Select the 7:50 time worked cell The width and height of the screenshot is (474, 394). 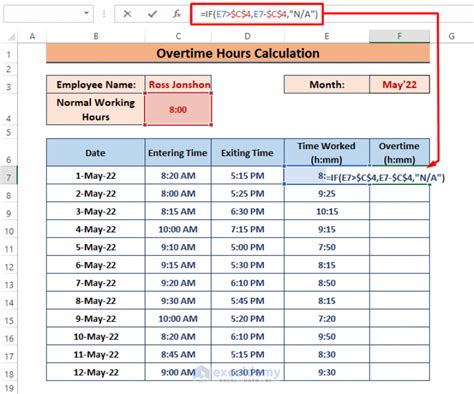point(327,247)
